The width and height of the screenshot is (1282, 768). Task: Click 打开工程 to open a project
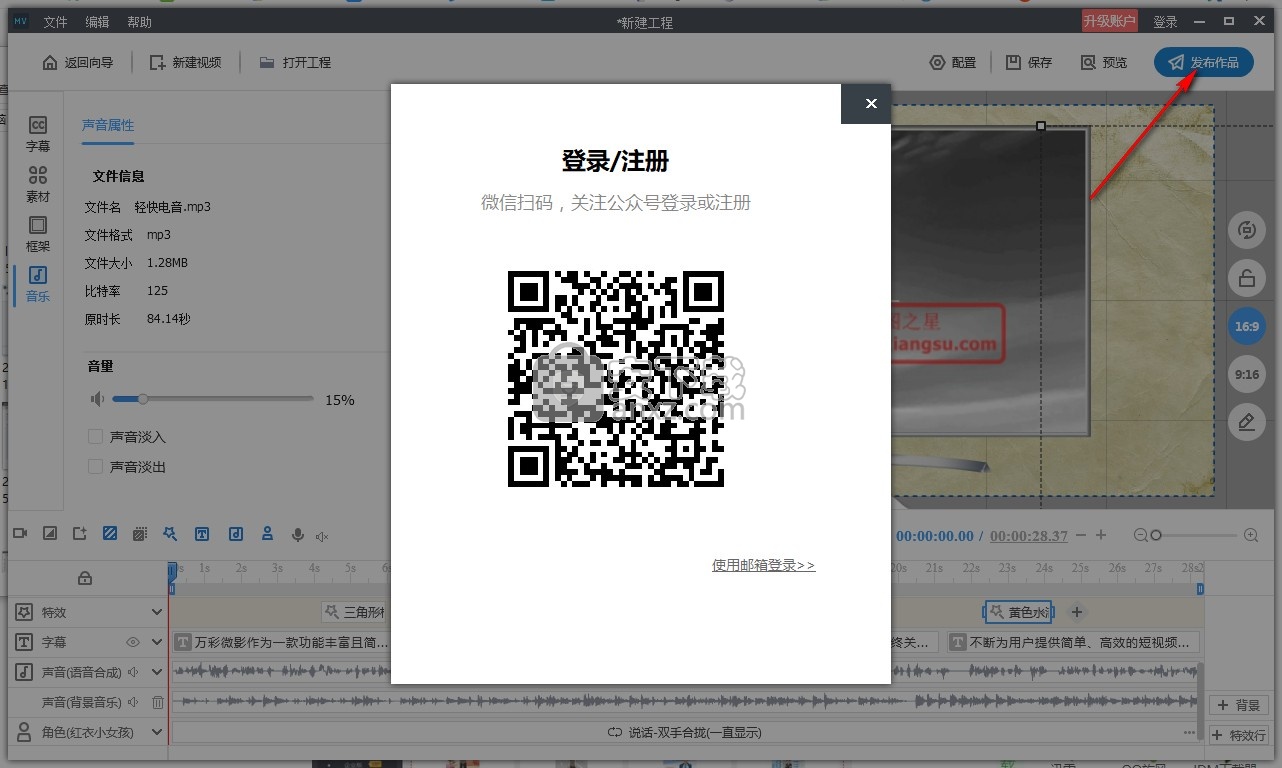click(x=295, y=62)
